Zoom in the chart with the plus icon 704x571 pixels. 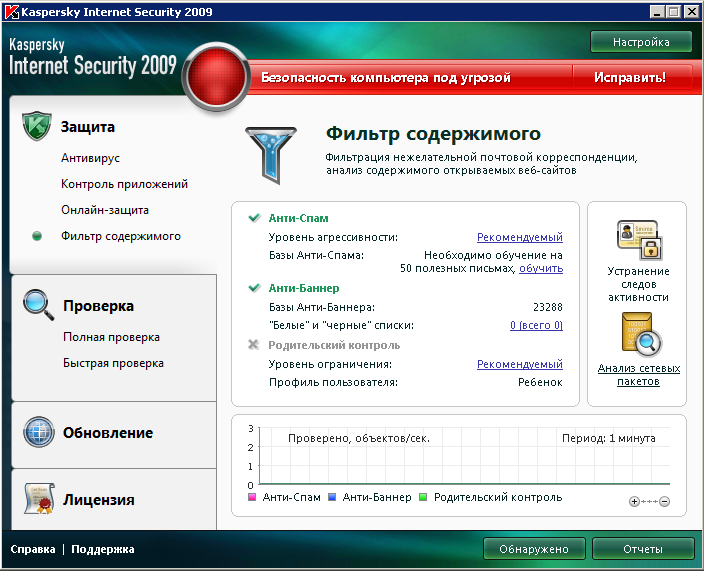coord(634,501)
